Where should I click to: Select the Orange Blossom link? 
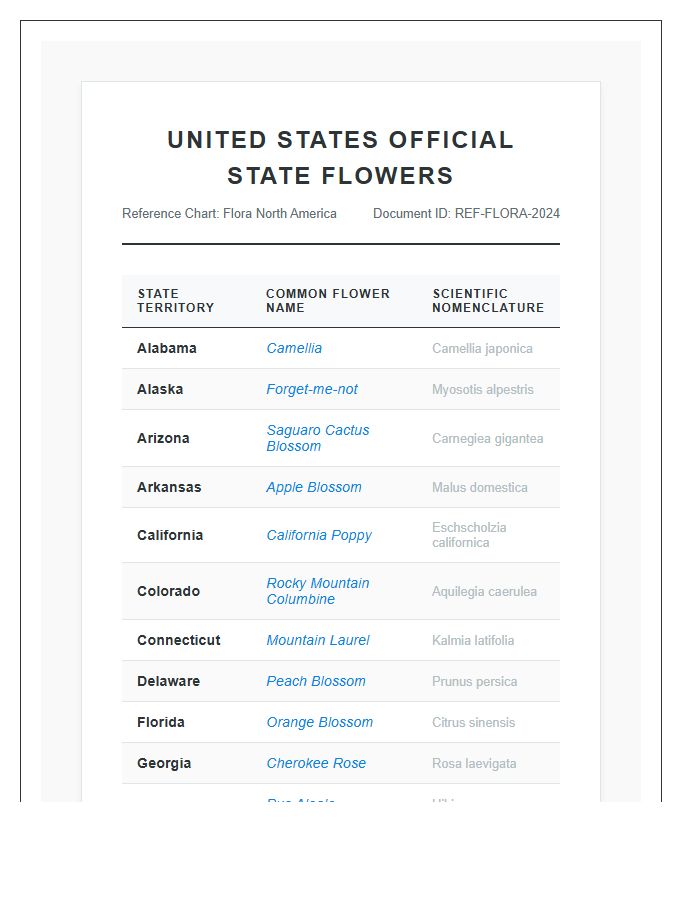coord(319,722)
